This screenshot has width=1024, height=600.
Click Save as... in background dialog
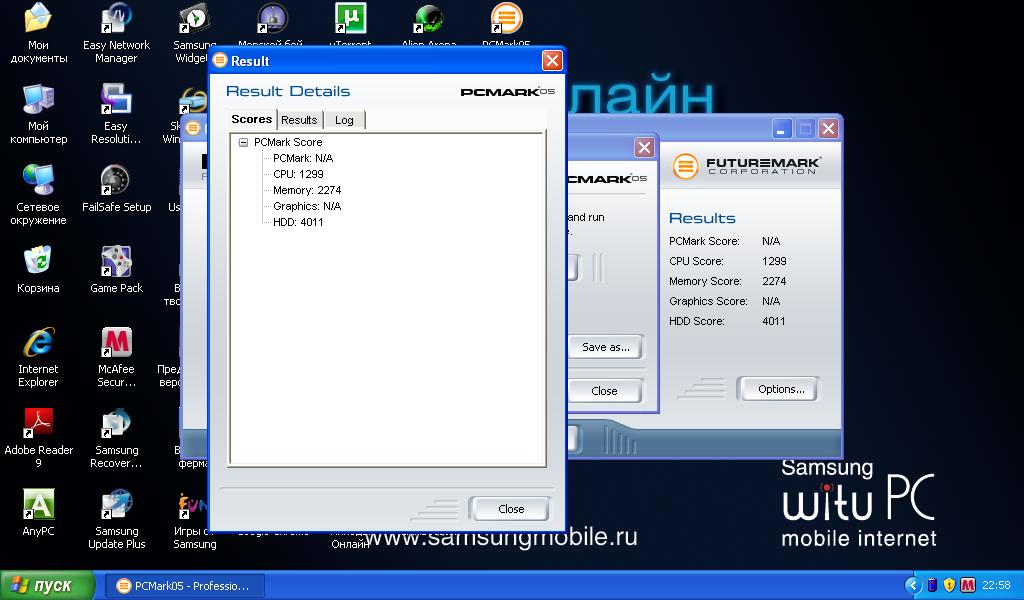[x=605, y=347]
